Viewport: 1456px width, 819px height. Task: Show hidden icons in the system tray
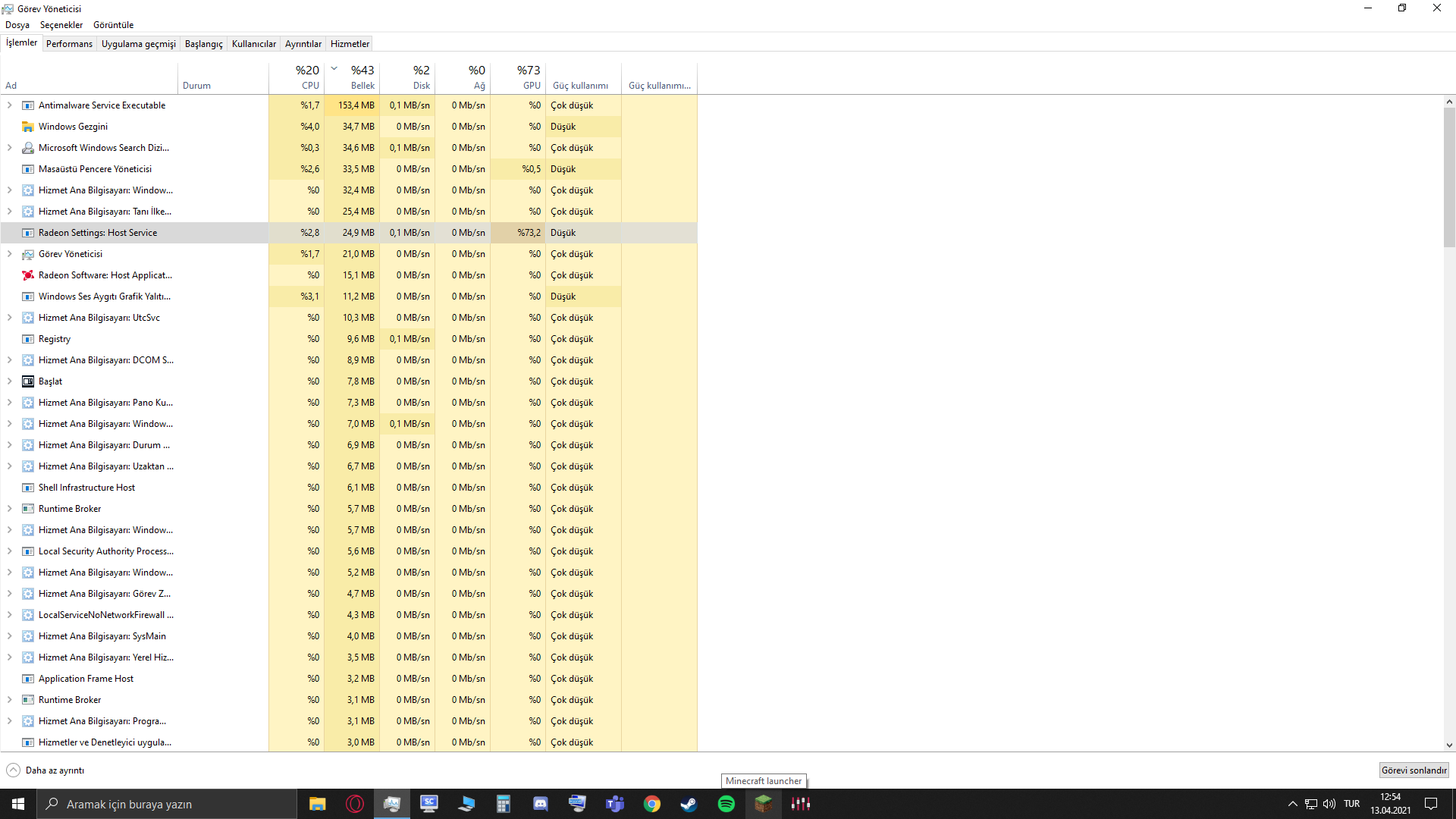(1293, 804)
